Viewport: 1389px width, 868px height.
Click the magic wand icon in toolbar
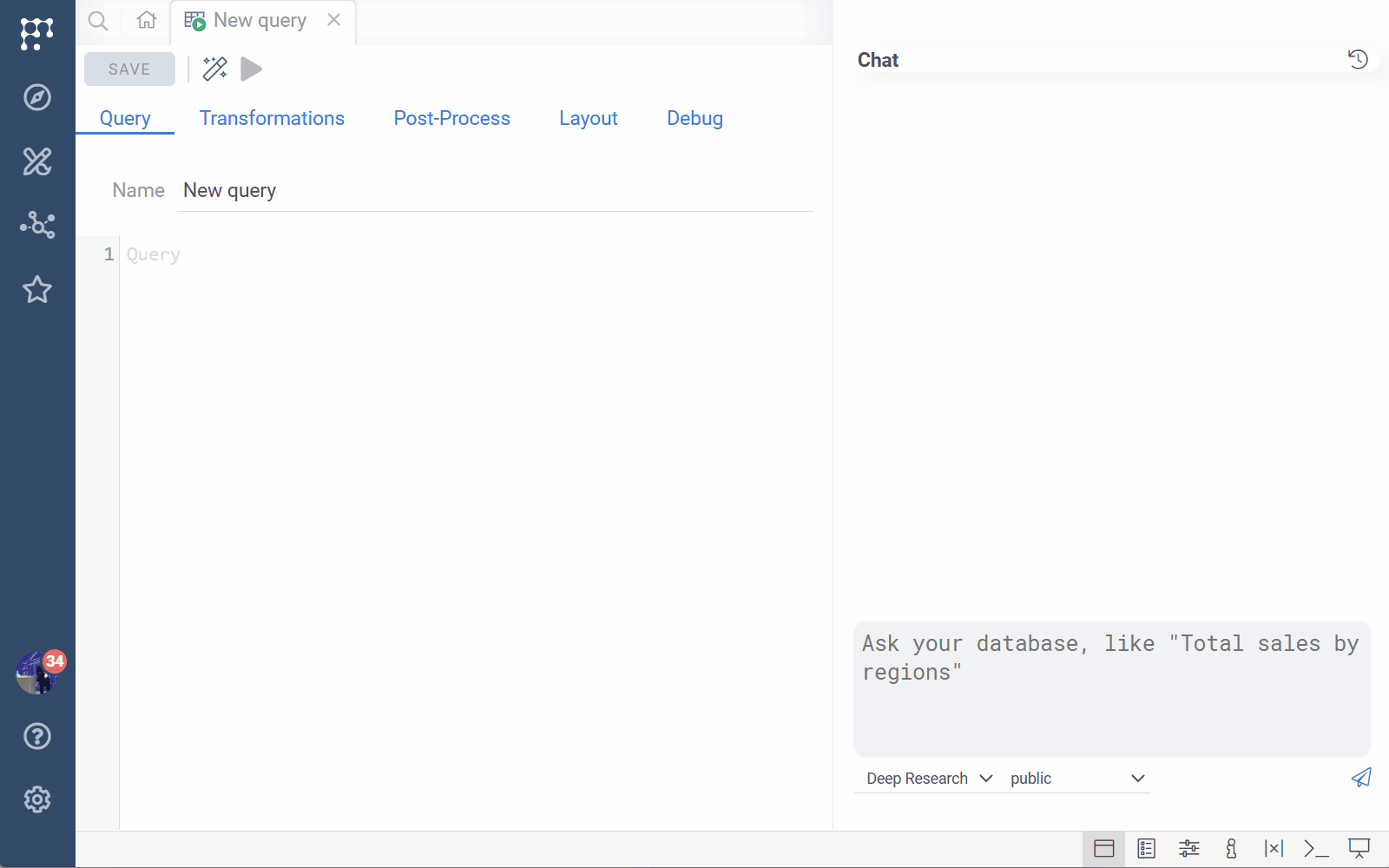coord(214,69)
